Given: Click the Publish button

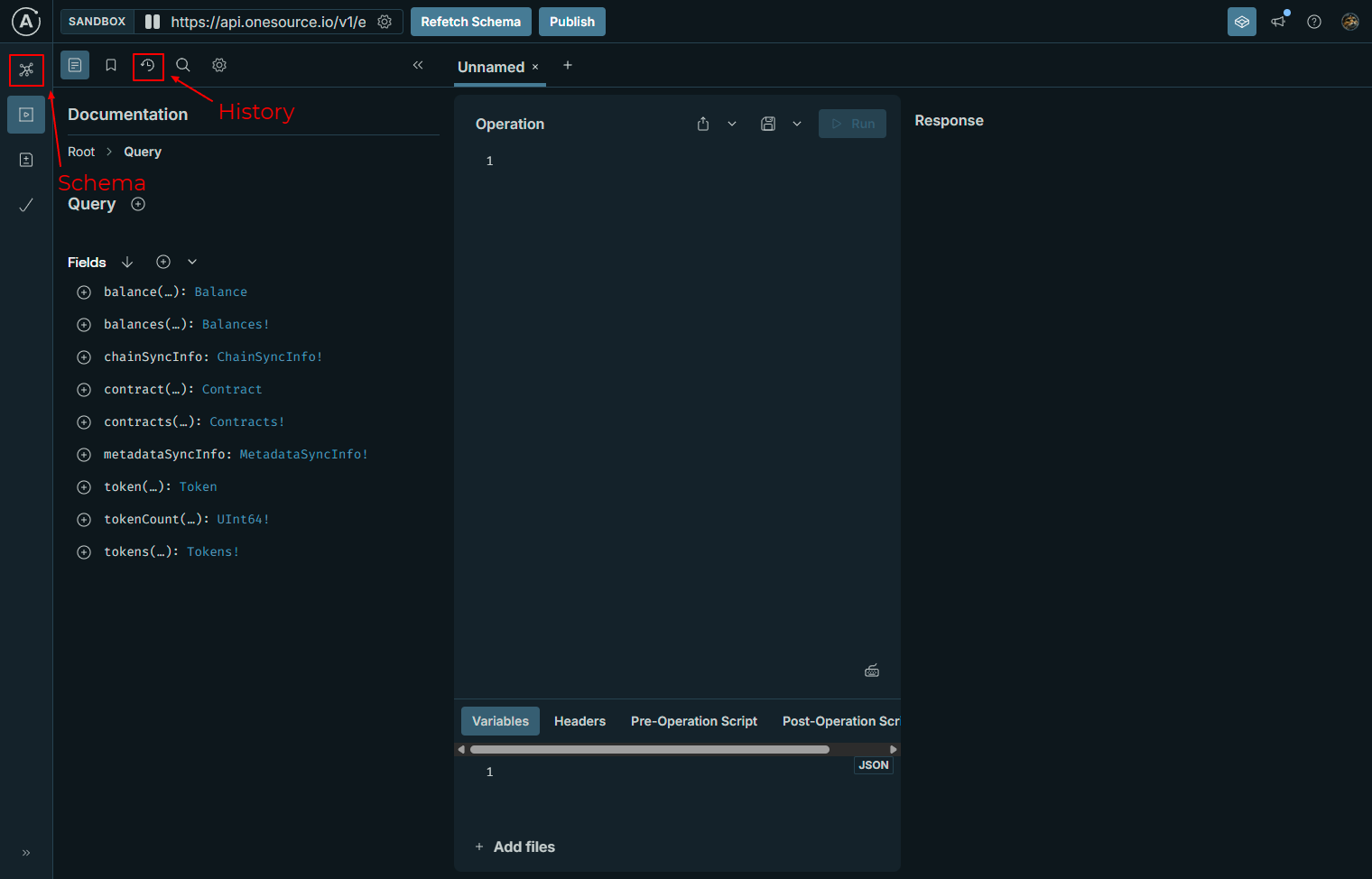Looking at the screenshot, I should click(x=572, y=22).
